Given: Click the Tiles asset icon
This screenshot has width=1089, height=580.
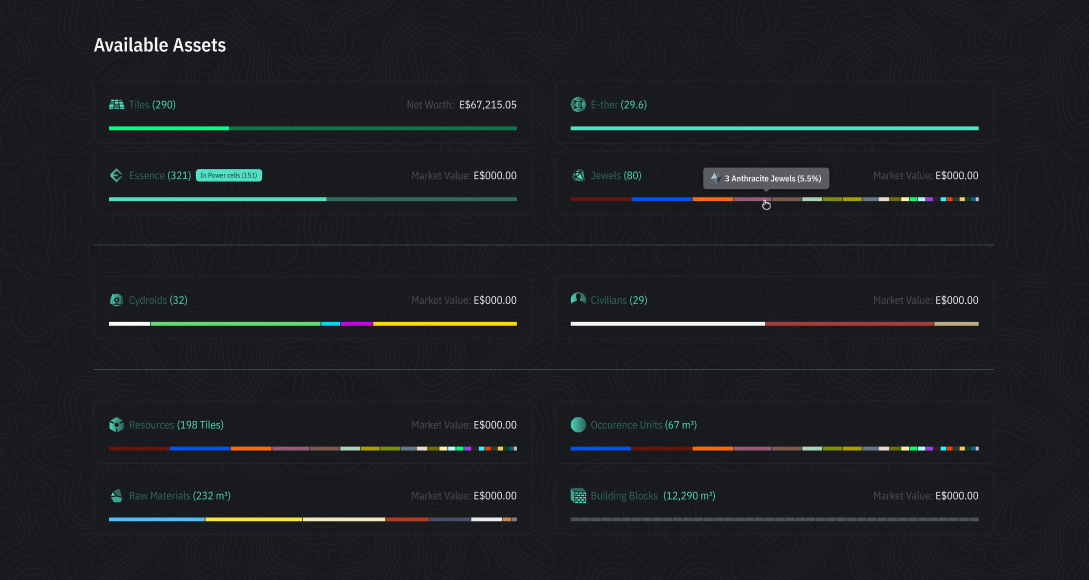Looking at the screenshot, I should pos(116,105).
